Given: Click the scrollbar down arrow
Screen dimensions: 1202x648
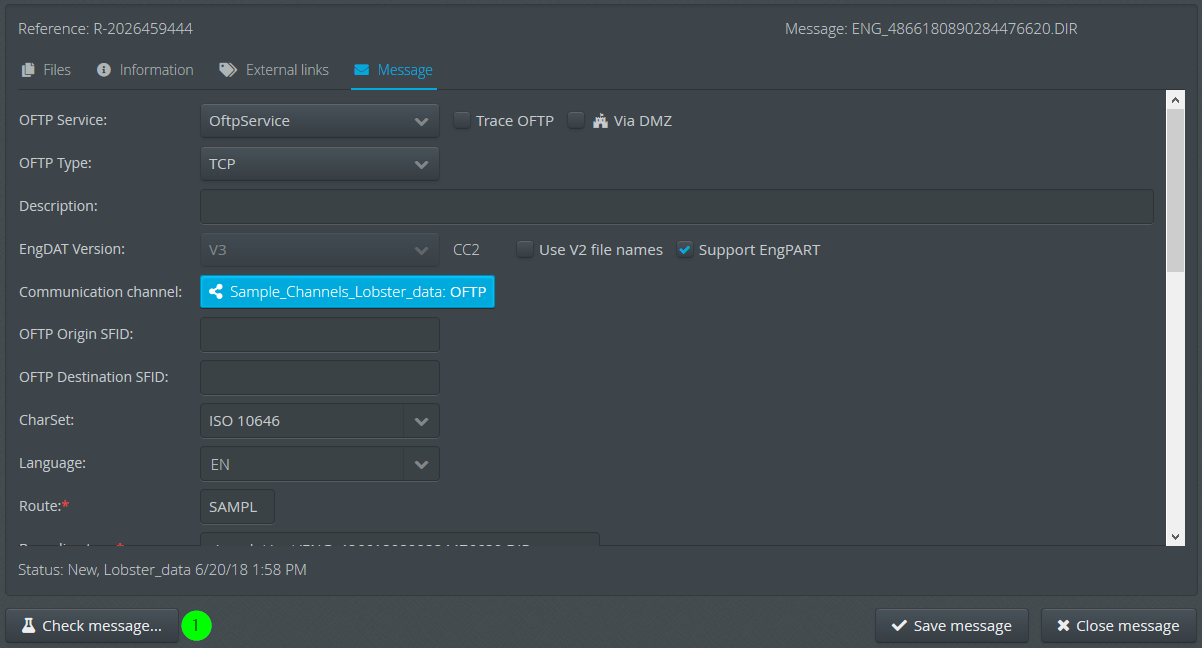Looking at the screenshot, I should pyautogui.click(x=1176, y=537).
